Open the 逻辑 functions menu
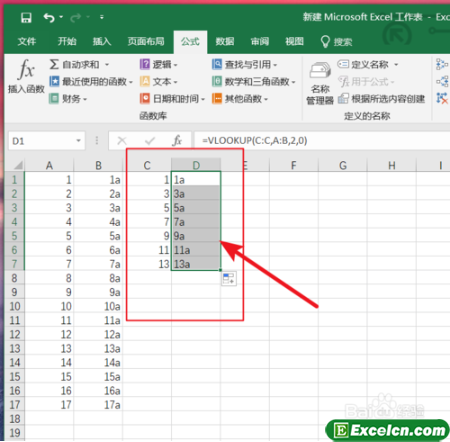The height and width of the screenshot is (442, 450). point(159,64)
